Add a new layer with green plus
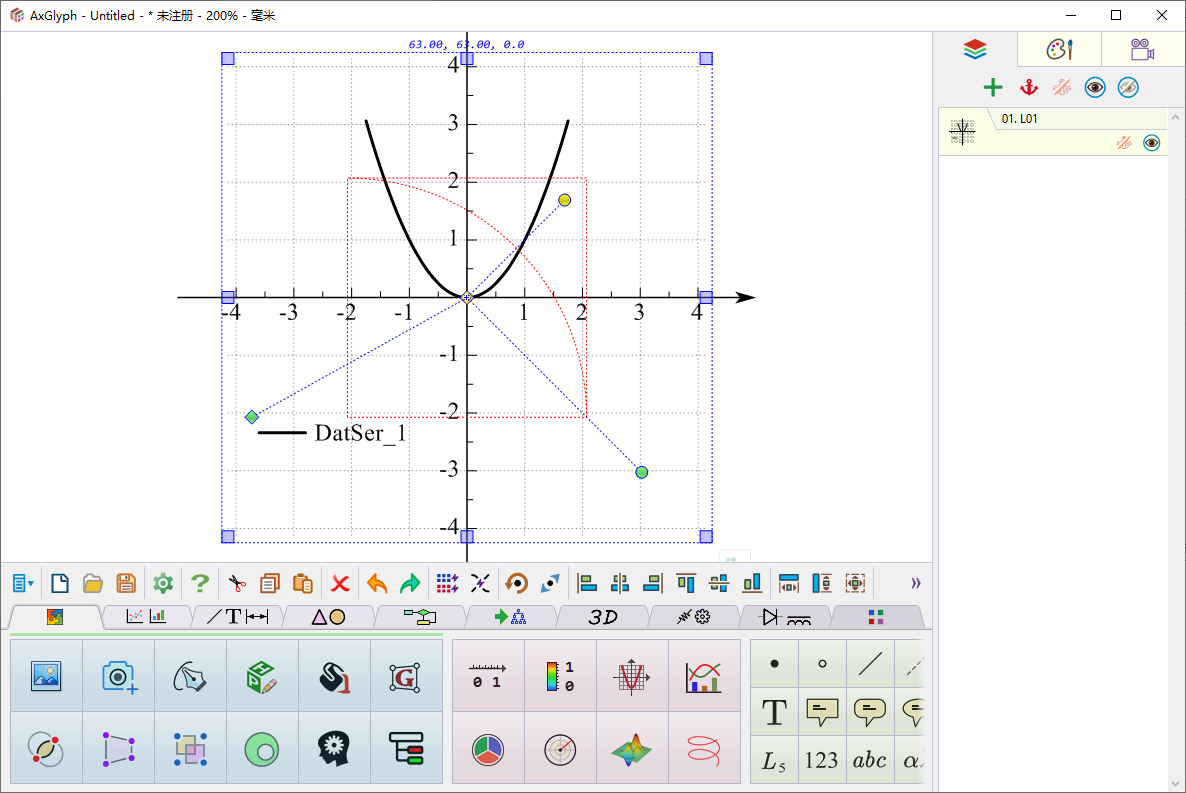The width and height of the screenshot is (1186, 793). pos(992,87)
